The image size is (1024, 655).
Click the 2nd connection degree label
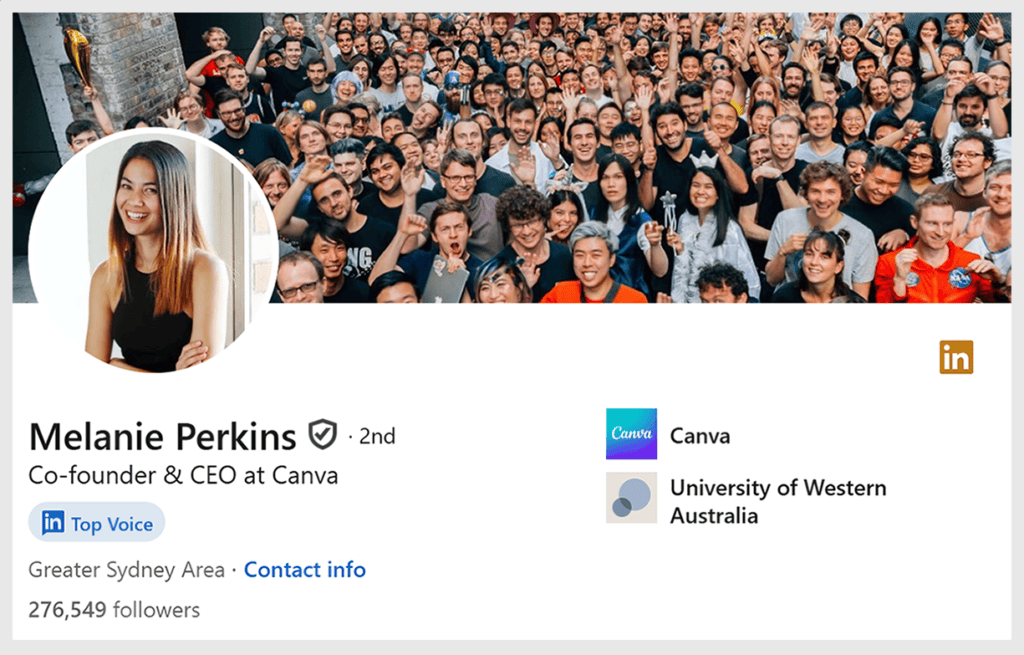pos(377,436)
